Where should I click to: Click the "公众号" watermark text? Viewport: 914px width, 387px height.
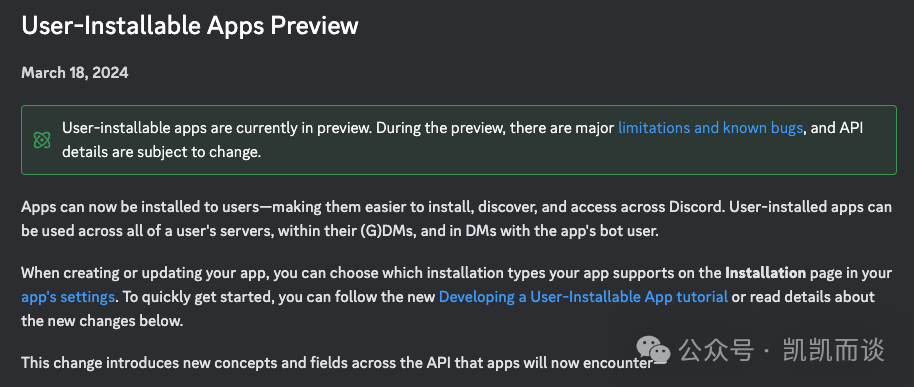tap(717, 350)
